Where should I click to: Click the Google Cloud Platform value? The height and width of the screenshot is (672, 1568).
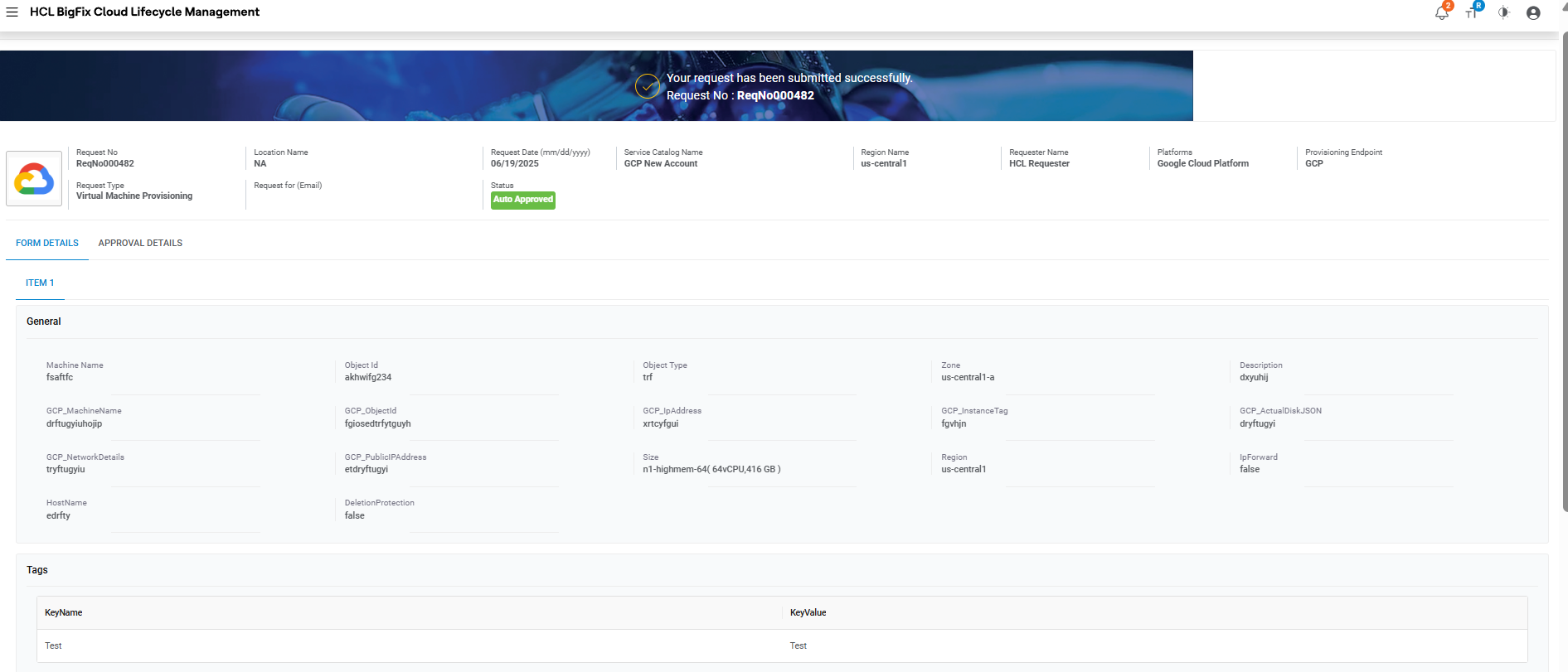tap(1203, 164)
